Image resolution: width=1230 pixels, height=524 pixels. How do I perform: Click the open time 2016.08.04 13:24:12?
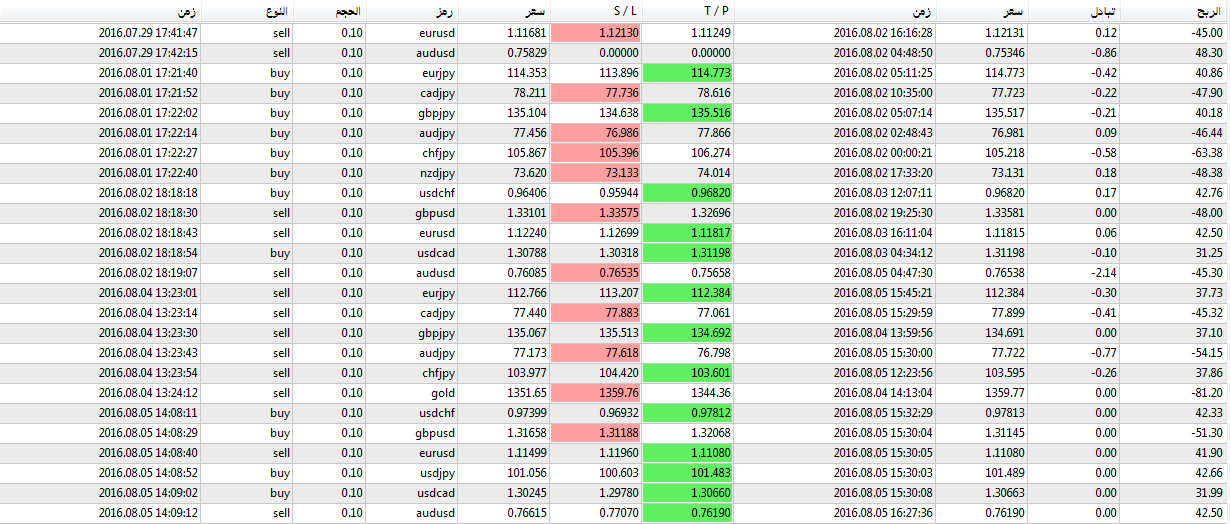coord(148,392)
